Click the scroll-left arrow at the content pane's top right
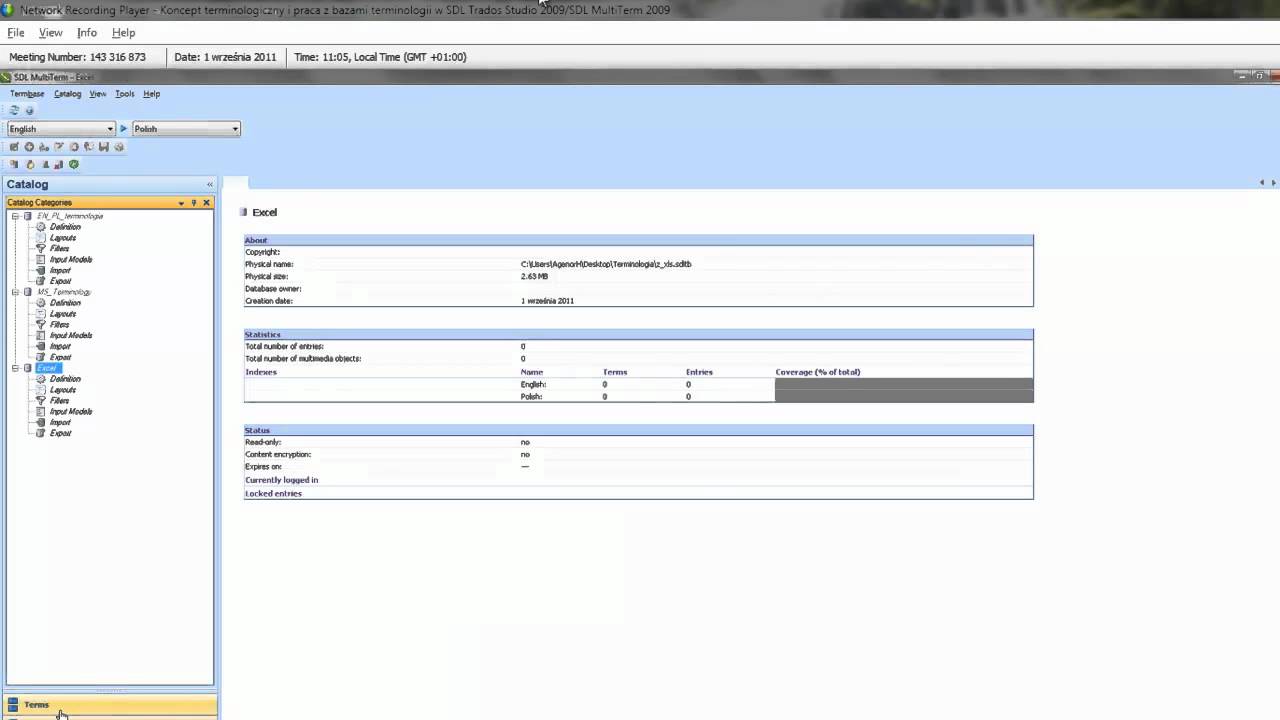Screen dimensions: 1280x720 point(1262,183)
